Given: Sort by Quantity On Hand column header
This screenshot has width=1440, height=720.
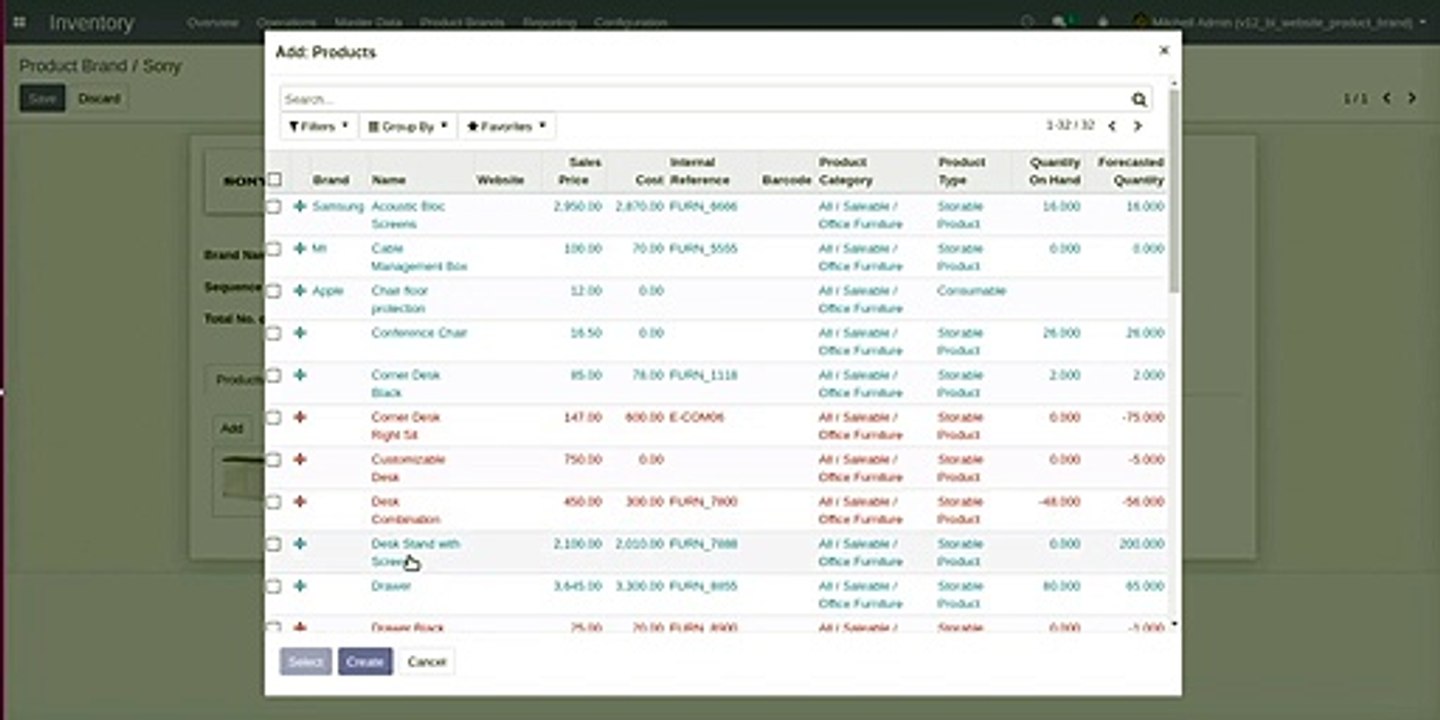Looking at the screenshot, I should click(x=1054, y=171).
